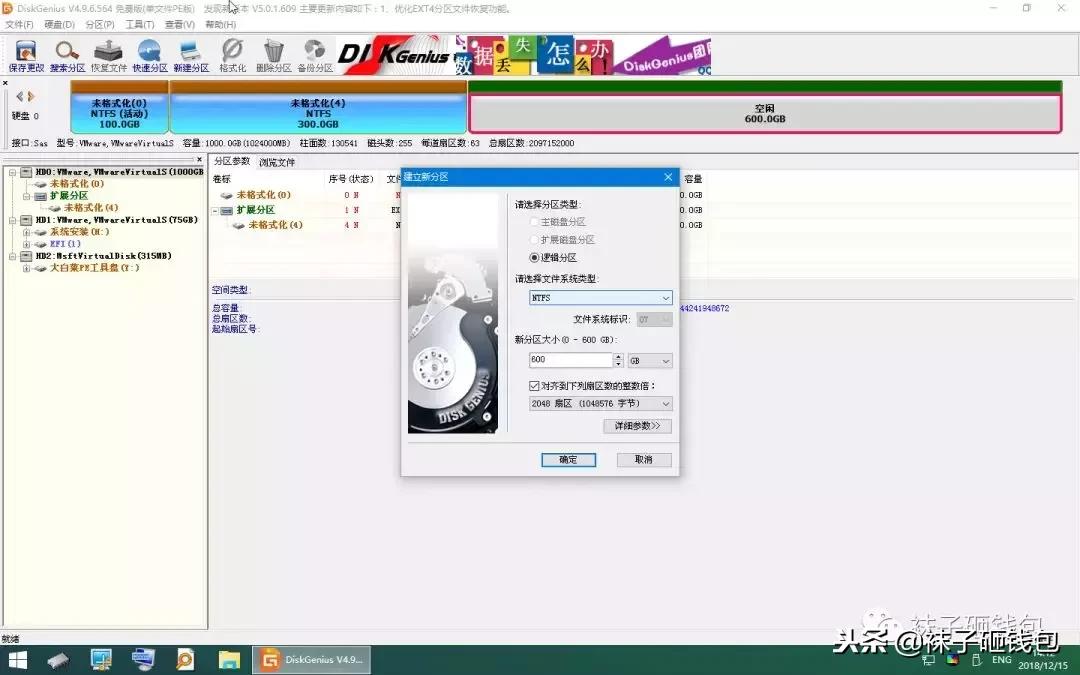The height and width of the screenshot is (675, 1080).
Task: Select the 格式化 (Format) toolbar icon
Action: tap(232, 55)
